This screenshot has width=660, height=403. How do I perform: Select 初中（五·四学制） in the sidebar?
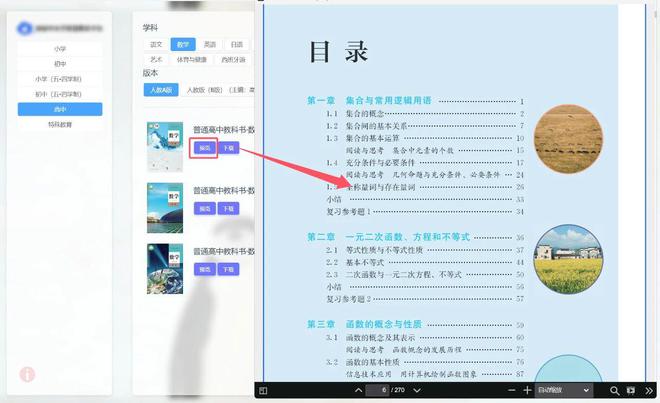(60, 94)
